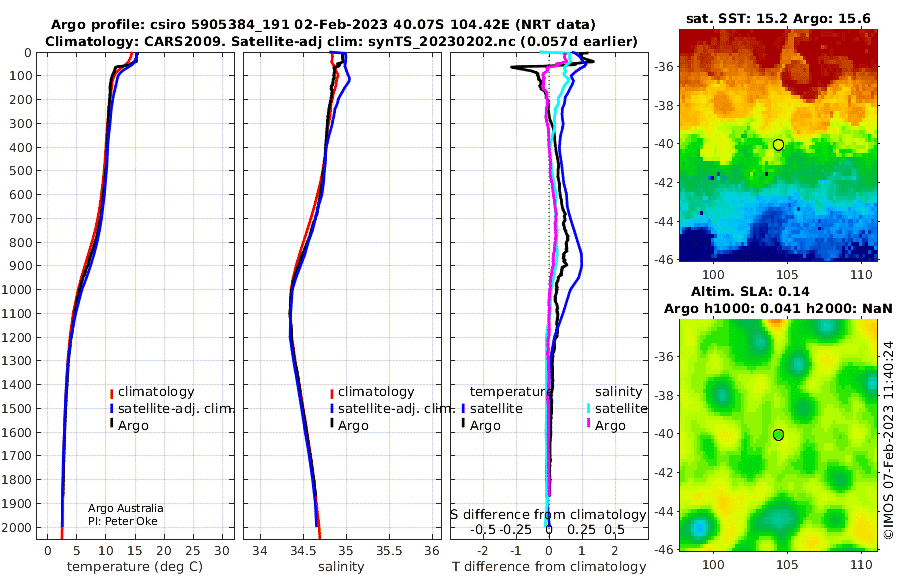Click the '34.5' salinity tick label
The image size is (900, 580).
click(303, 551)
